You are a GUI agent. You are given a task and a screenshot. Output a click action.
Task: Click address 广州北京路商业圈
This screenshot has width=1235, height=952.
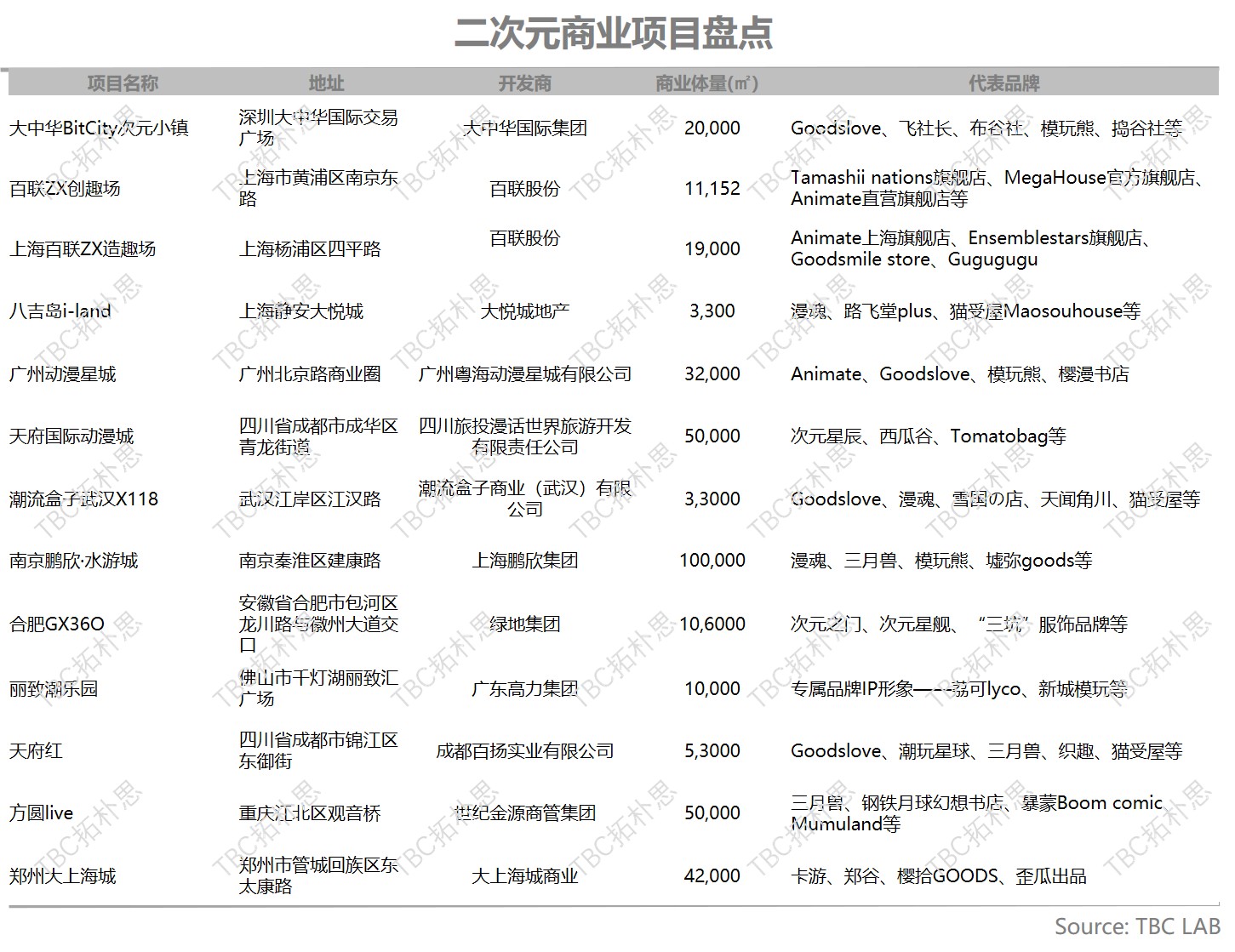click(x=310, y=374)
